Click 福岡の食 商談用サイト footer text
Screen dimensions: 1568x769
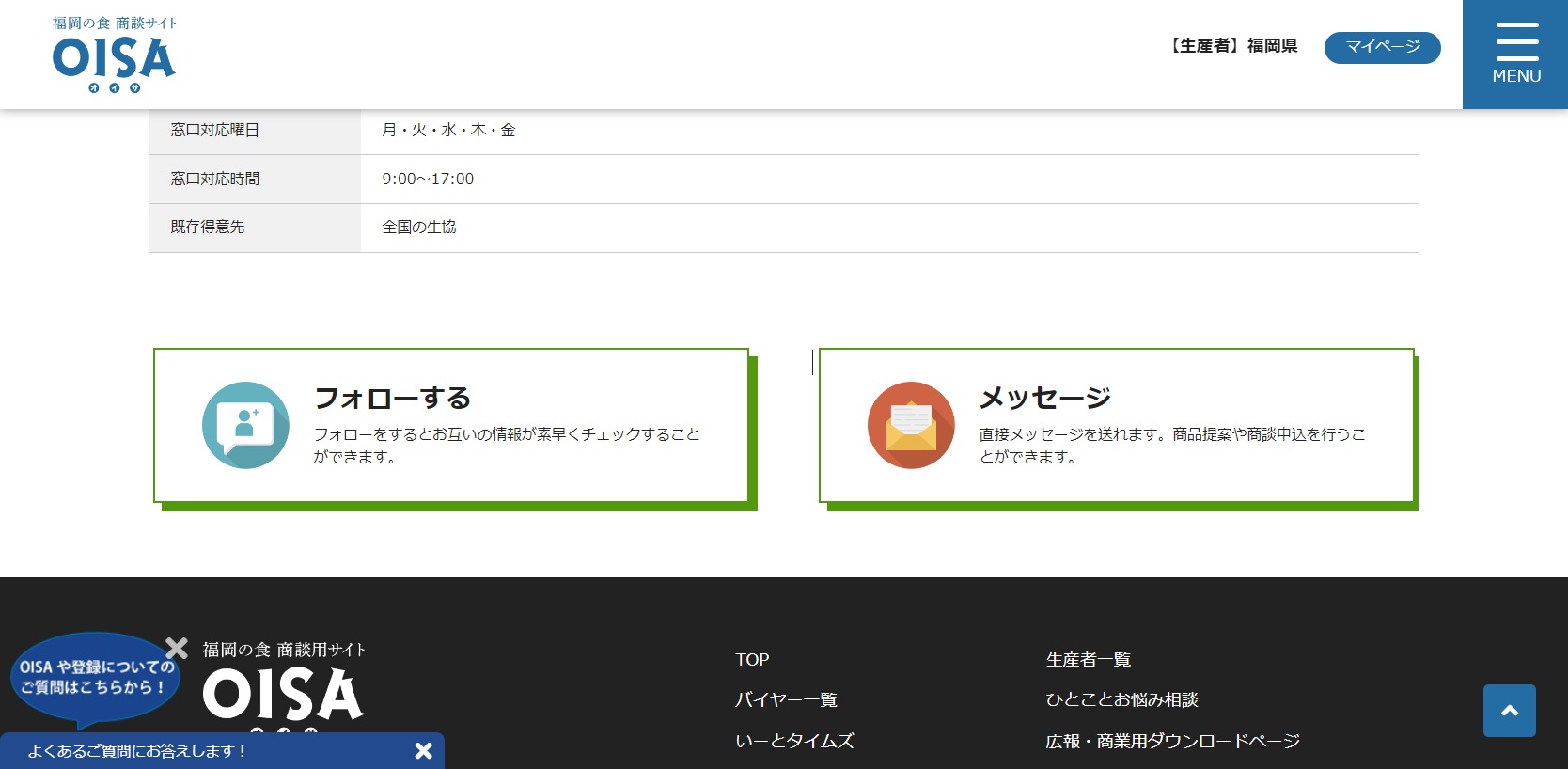tap(285, 650)
